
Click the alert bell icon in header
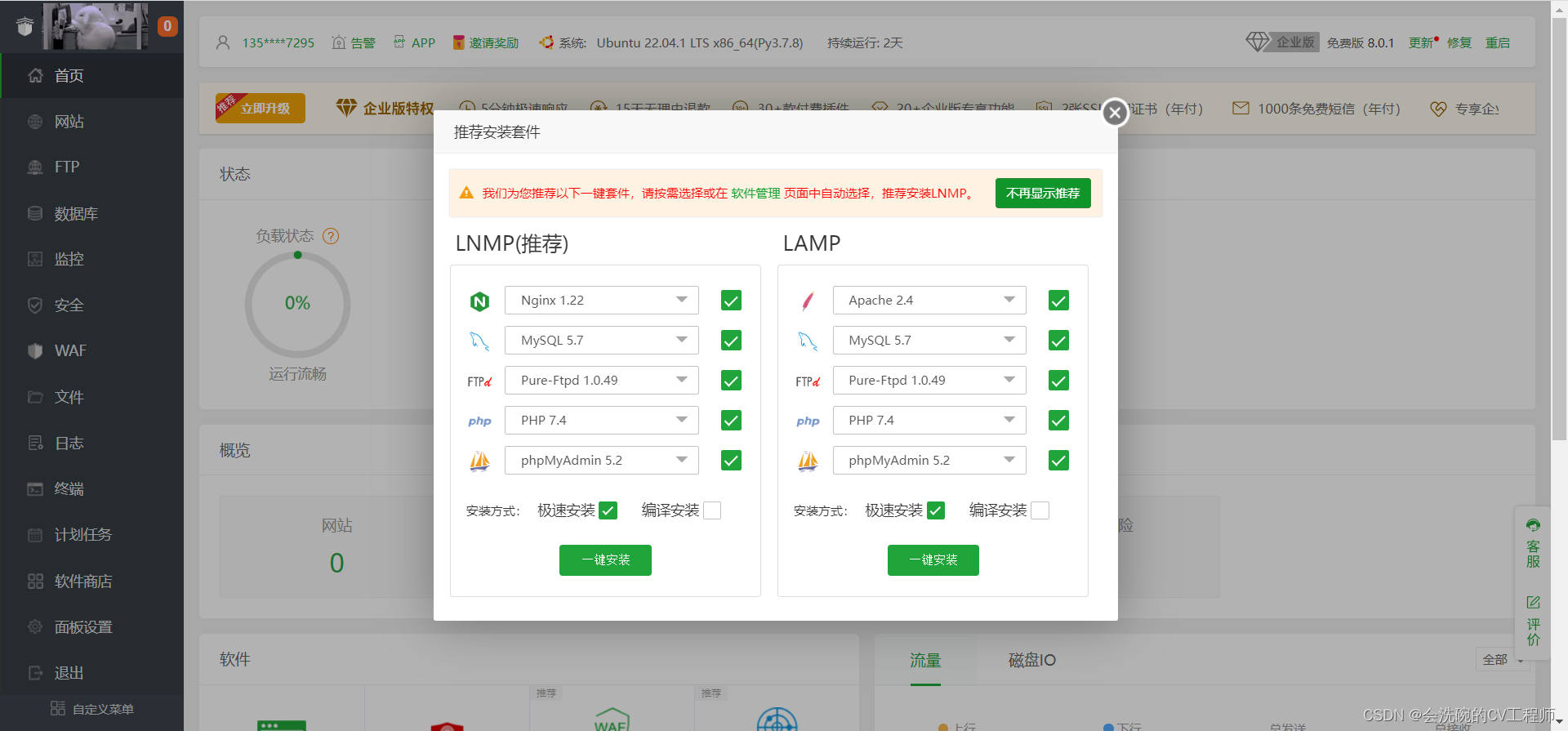339,42
